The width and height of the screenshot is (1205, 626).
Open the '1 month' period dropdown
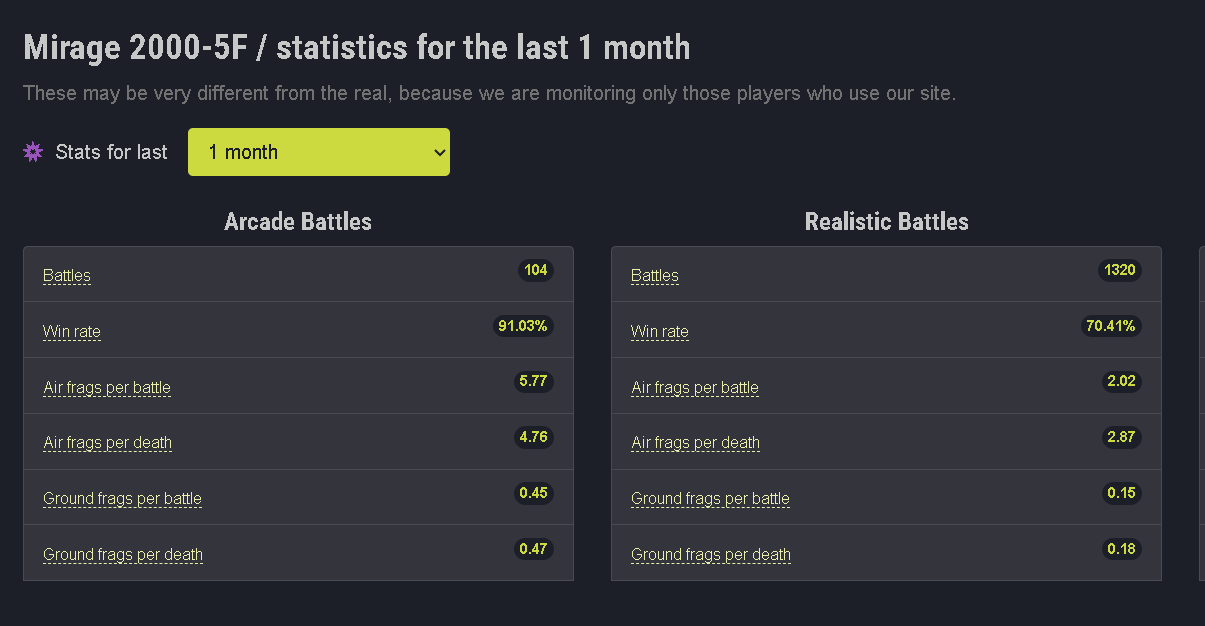point(319,152)
